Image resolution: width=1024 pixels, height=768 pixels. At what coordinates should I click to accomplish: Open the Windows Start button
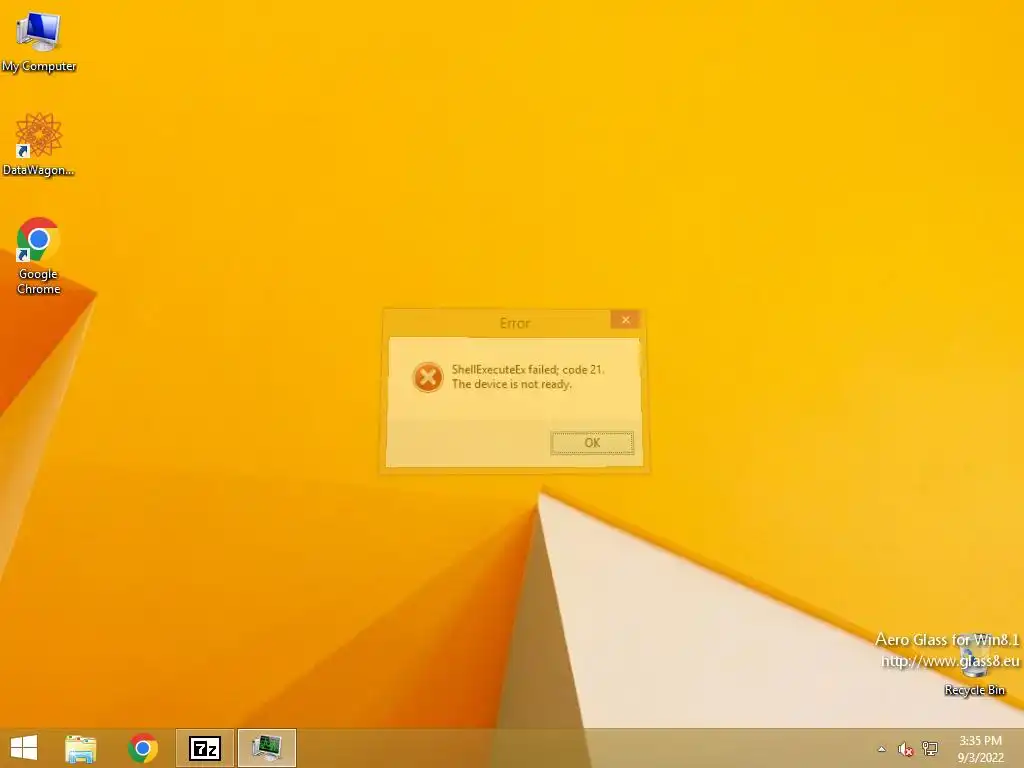coord(24,748)
